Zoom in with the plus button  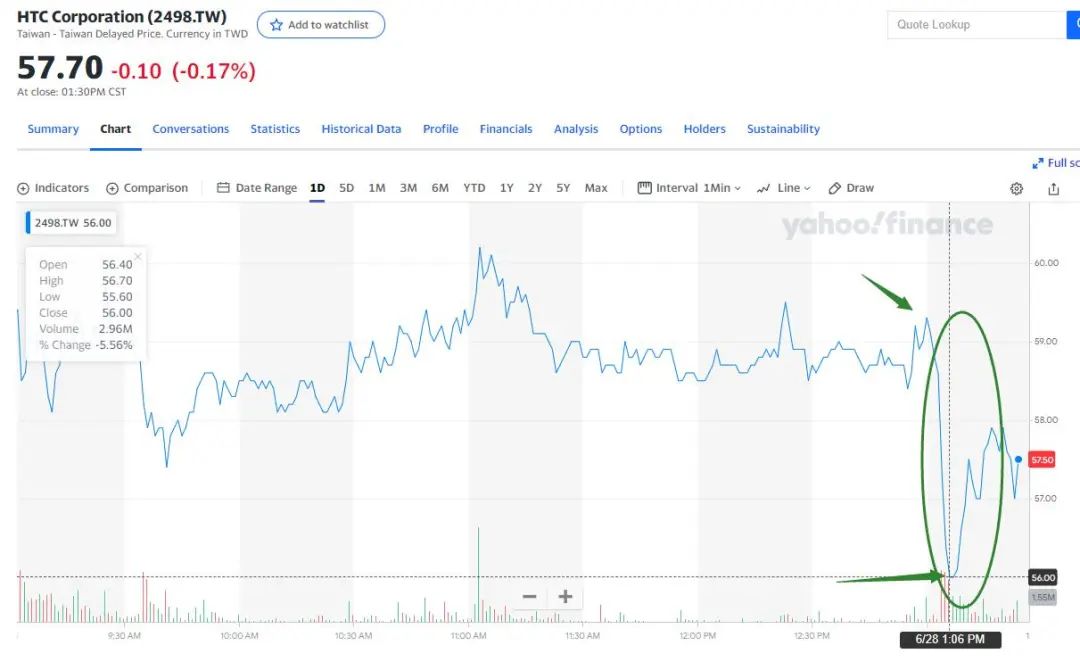[x=565, y=597]
